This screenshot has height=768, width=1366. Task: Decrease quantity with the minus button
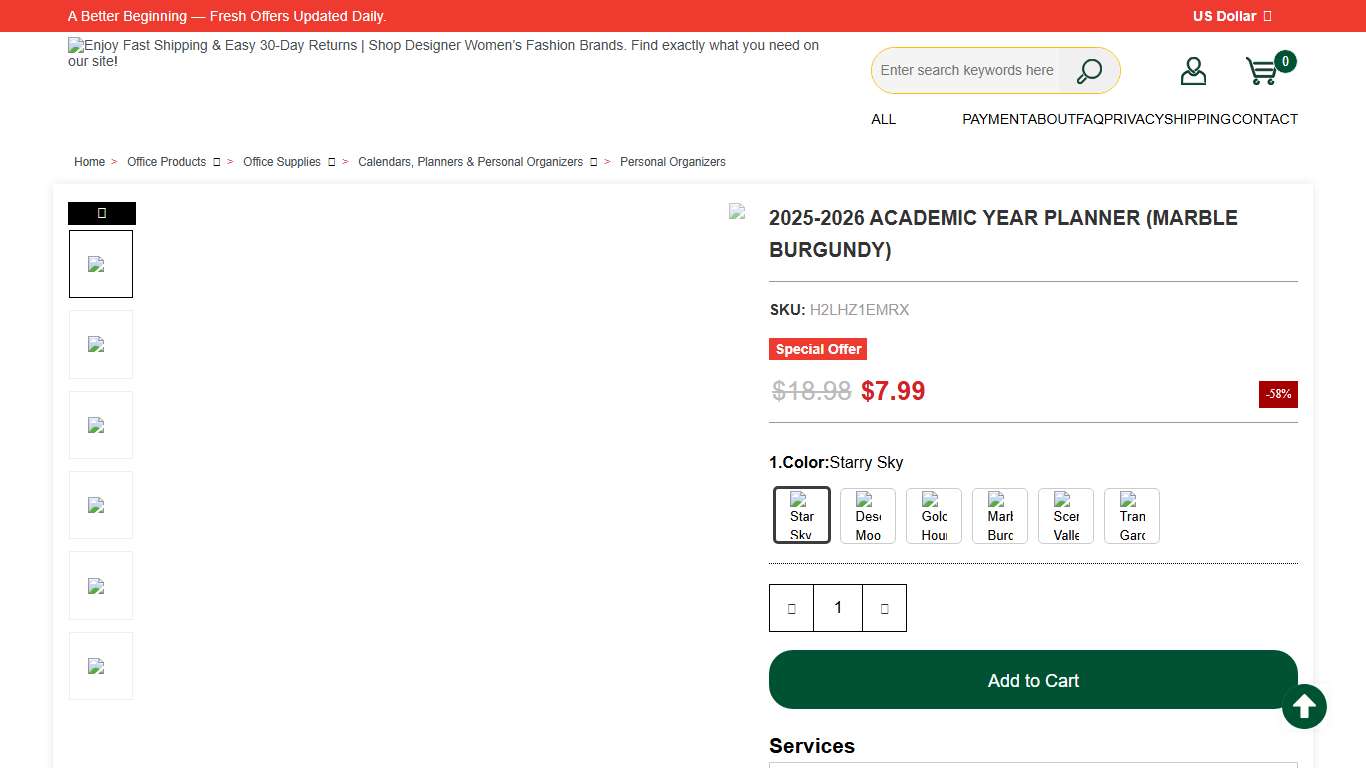pyautogui.click(x=791, y=608)
